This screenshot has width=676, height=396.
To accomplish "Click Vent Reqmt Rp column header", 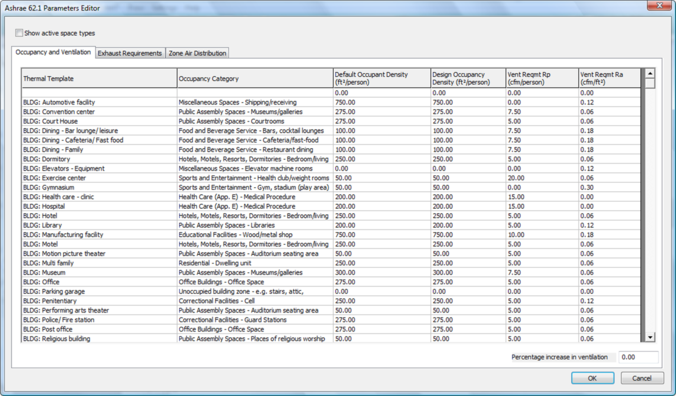I will pyautogui.click(x=542, y=78).
